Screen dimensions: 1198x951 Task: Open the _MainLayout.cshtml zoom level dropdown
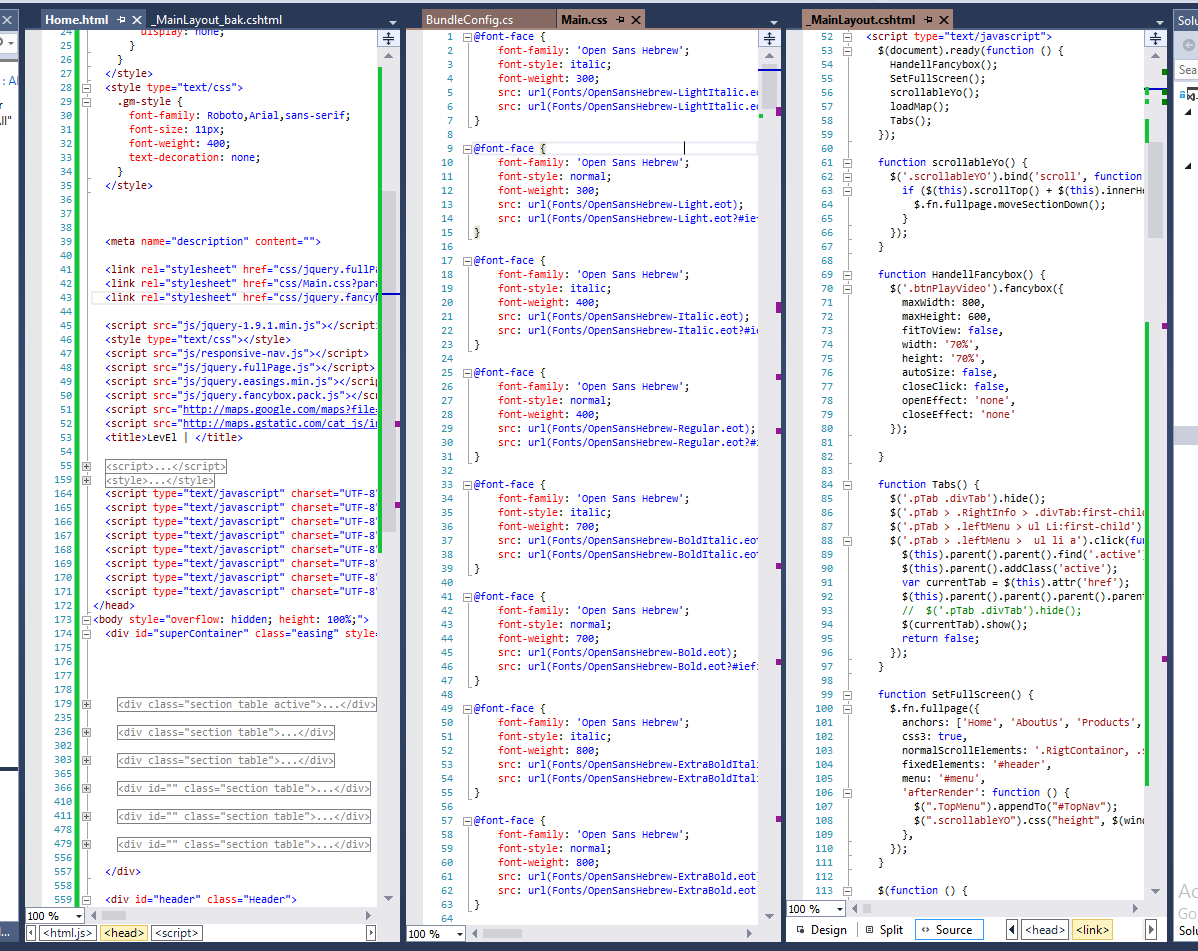[x=840, y=909]
